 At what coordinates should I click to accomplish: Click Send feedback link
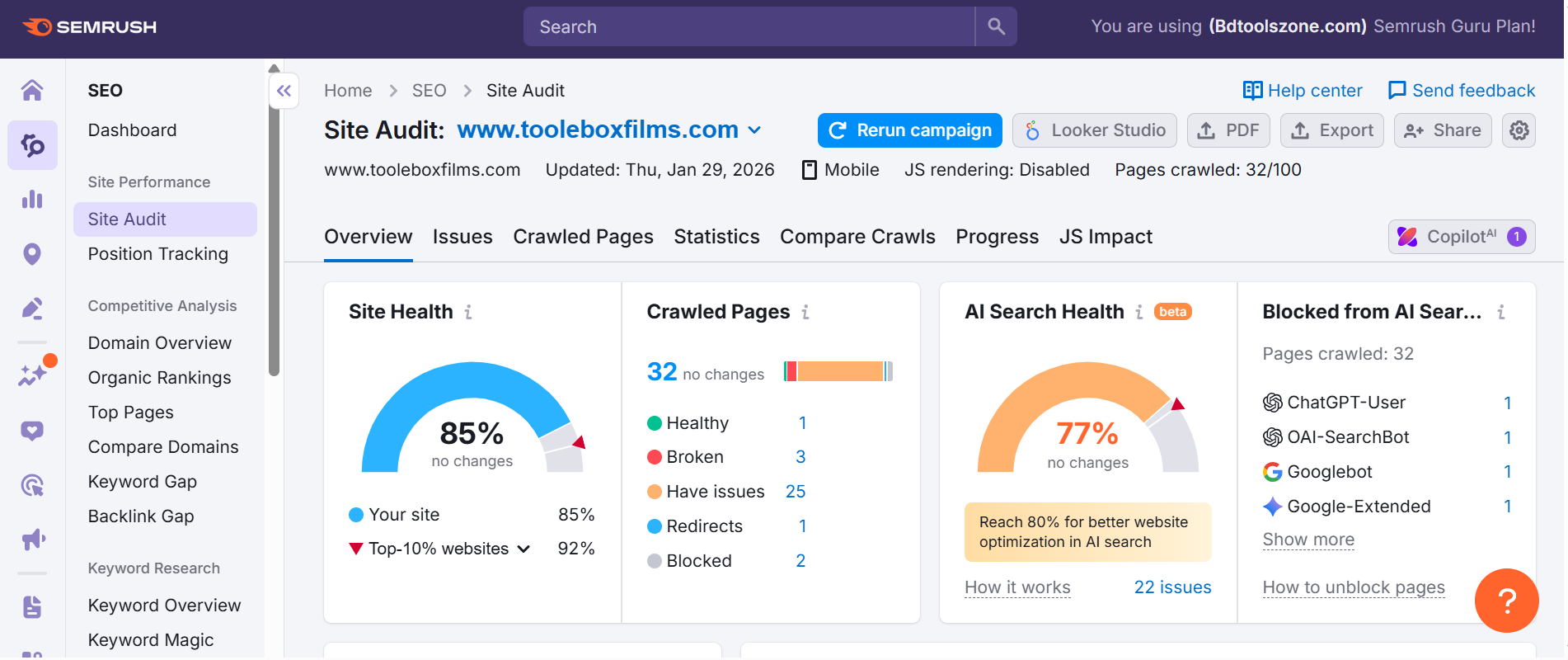coord(1462,91)
